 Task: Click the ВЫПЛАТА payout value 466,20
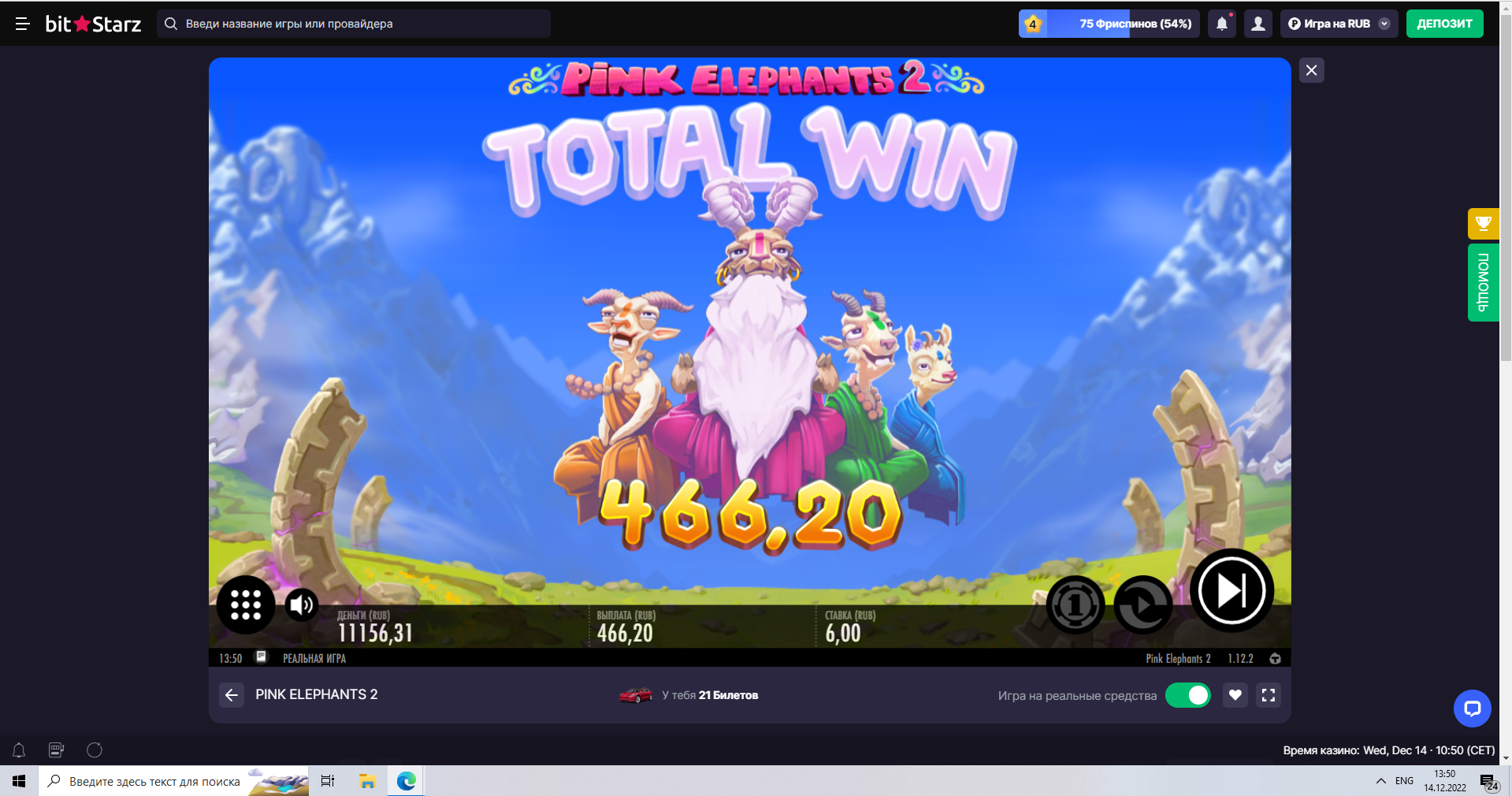coord(625,633)
